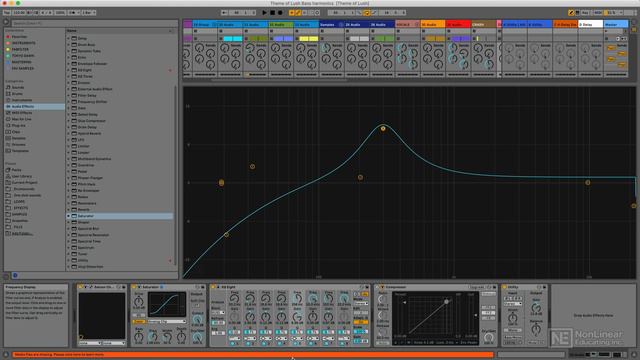The width and height of the screenshot is (640, 360).
Task: Click the browser search field
Action: click(x=94, y=23)
